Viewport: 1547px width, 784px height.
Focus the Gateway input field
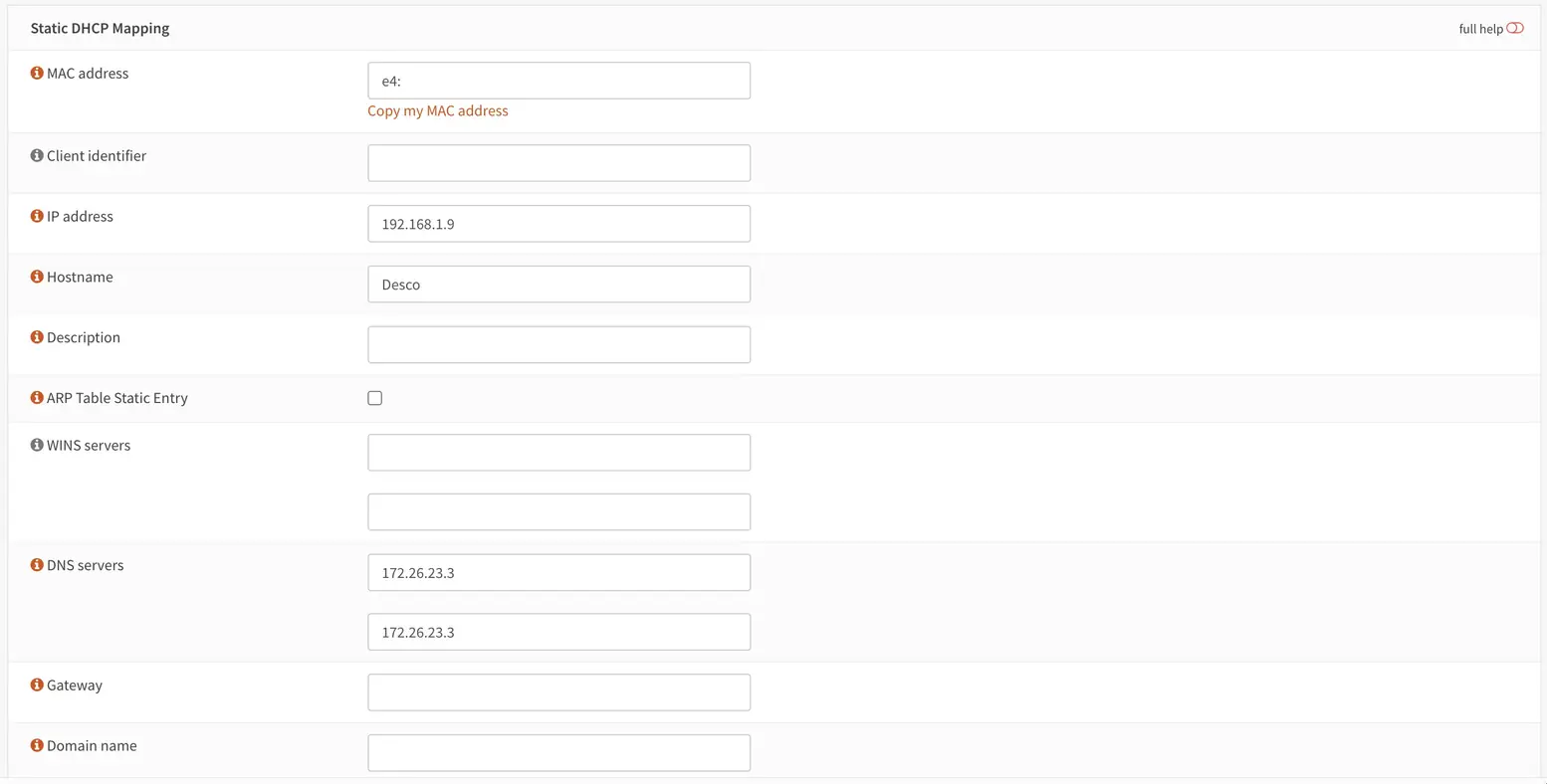pyautogui.click(x=558, y=692)
